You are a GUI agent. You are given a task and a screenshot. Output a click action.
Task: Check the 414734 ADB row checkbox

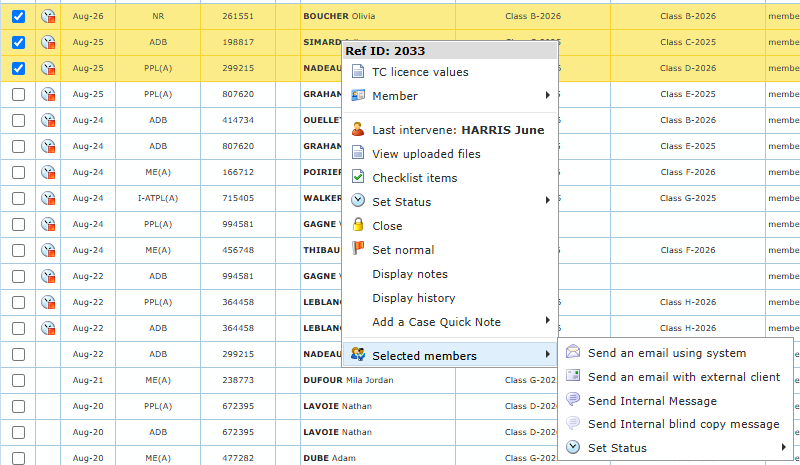click(x=18, y=120)
